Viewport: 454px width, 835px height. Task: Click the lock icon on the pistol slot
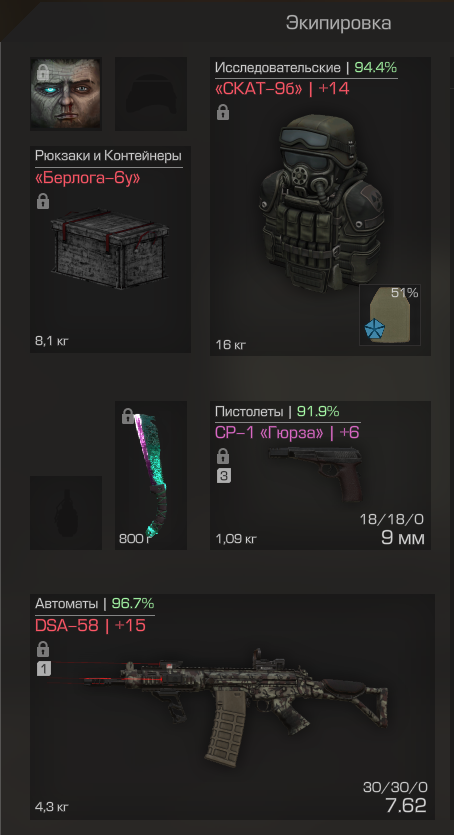tap(223, 456)
